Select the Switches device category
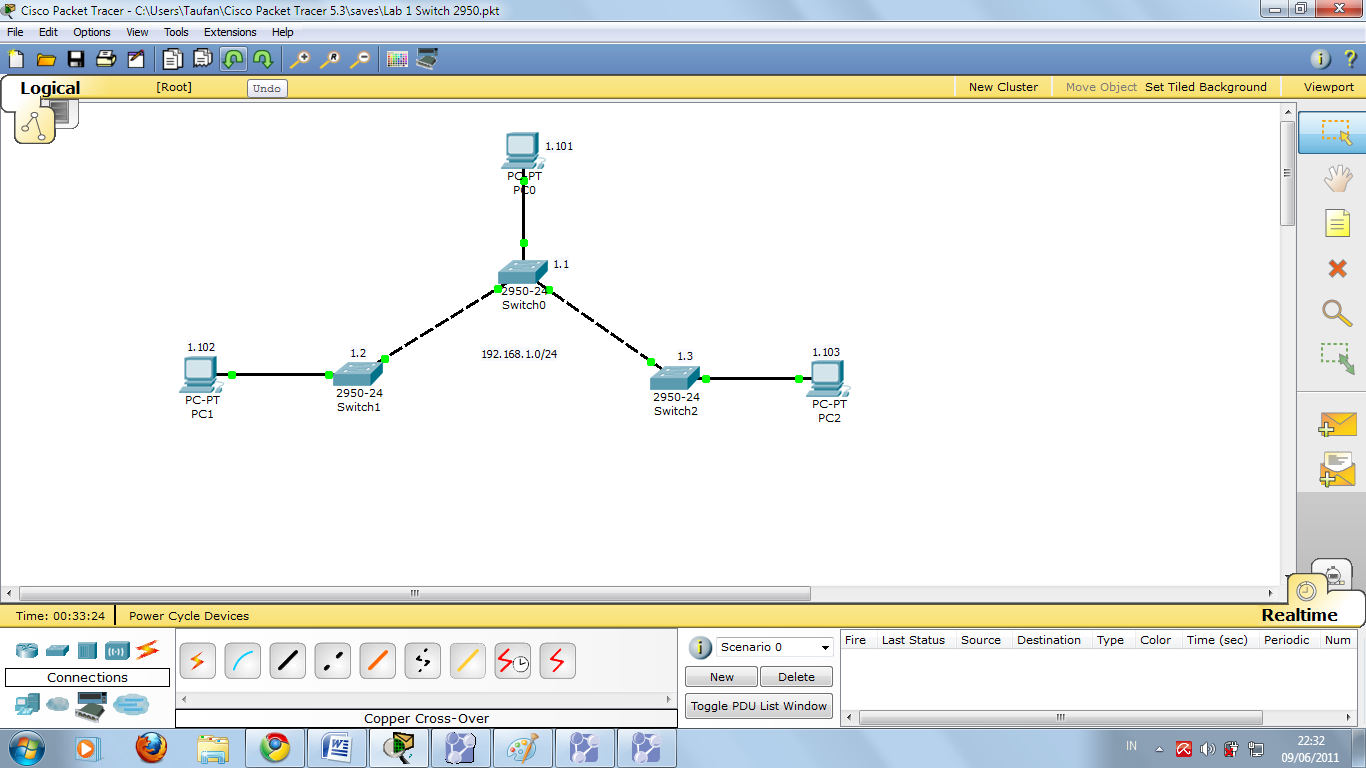1366x768 pixels. [x=57, y=651]
